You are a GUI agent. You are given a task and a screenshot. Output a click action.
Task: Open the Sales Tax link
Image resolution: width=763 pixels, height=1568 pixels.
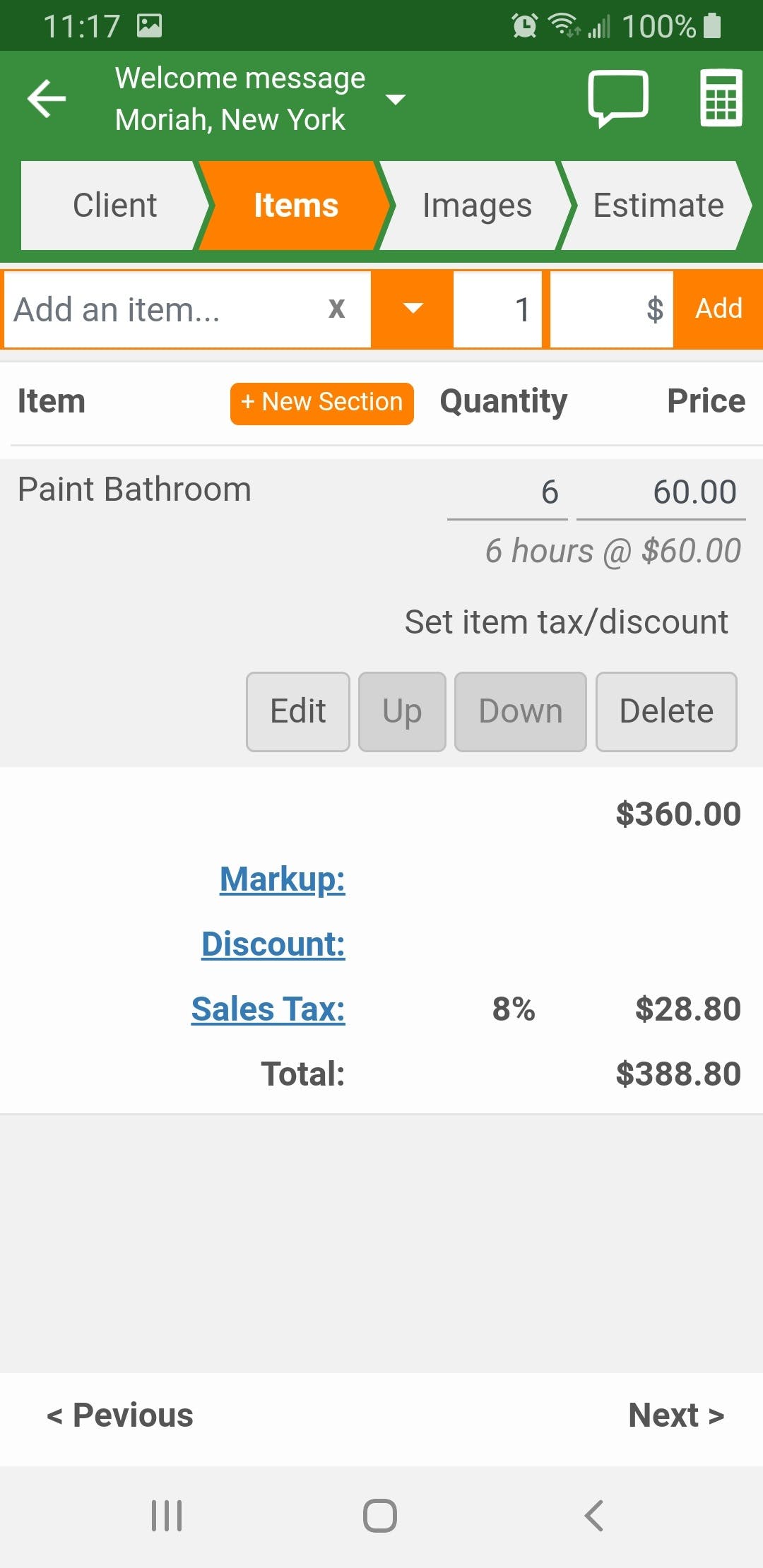click(268, 1009)
